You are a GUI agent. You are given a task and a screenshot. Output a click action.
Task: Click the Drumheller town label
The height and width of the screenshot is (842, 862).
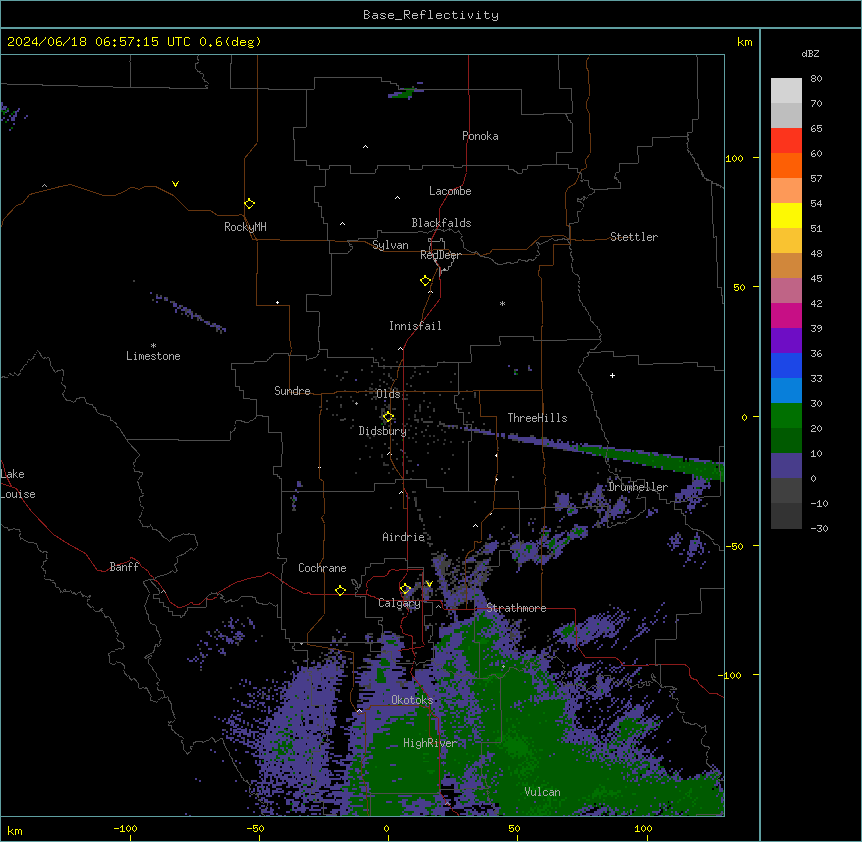point(638,487)
